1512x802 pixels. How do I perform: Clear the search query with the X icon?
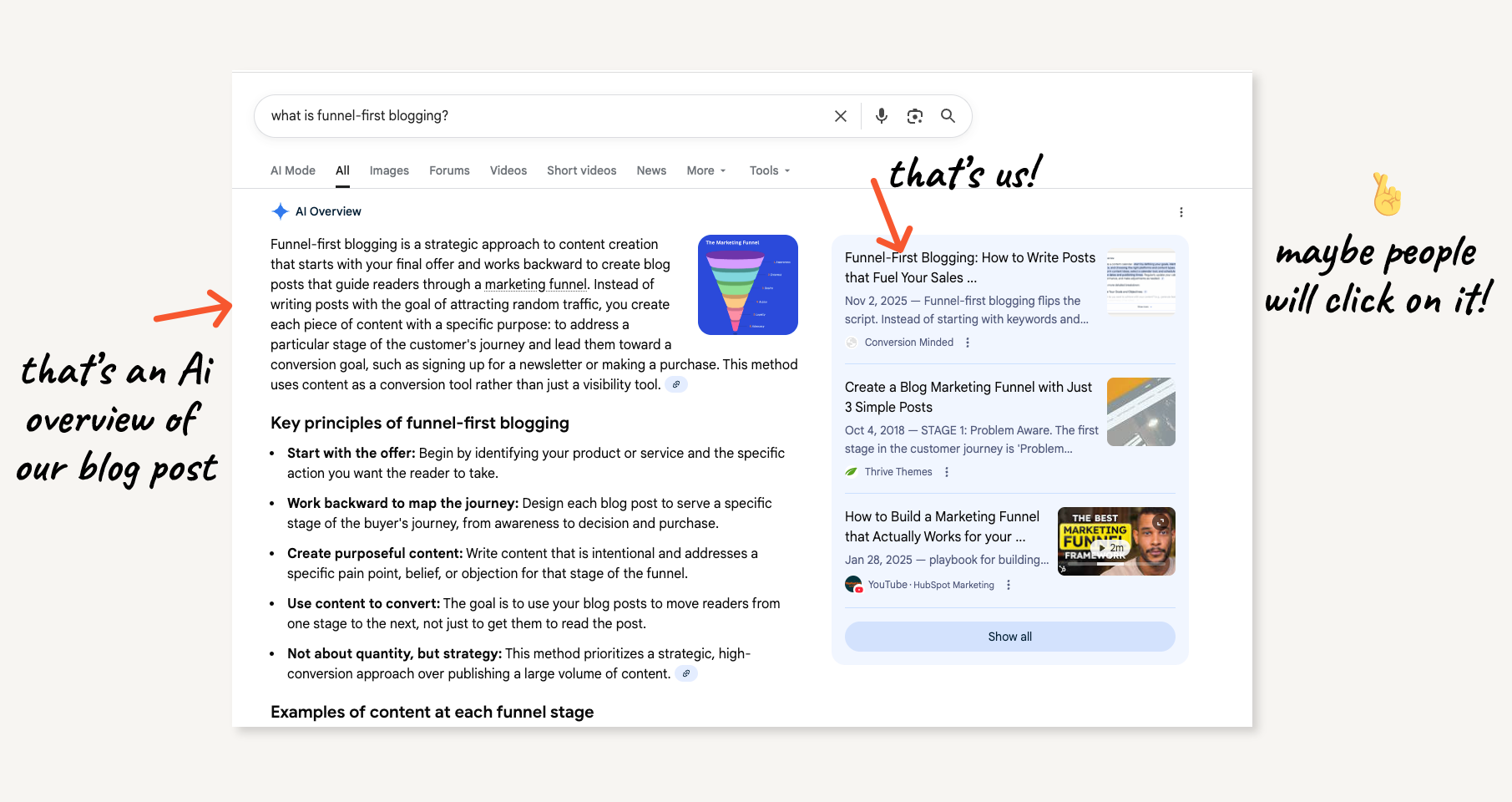point(841,116)
